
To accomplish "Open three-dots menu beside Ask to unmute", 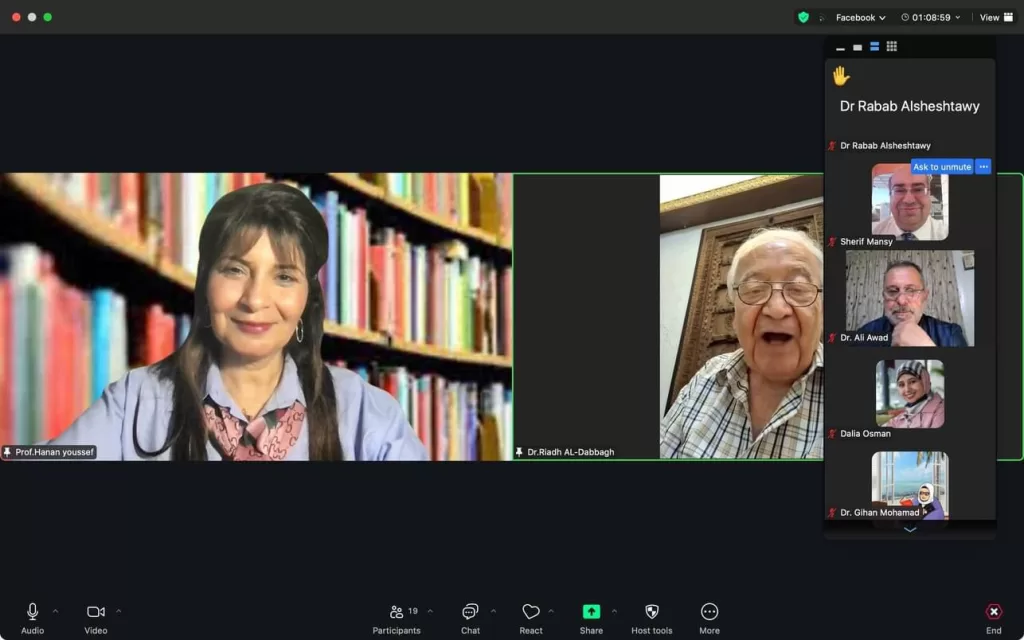I will (x=983, y=167).
